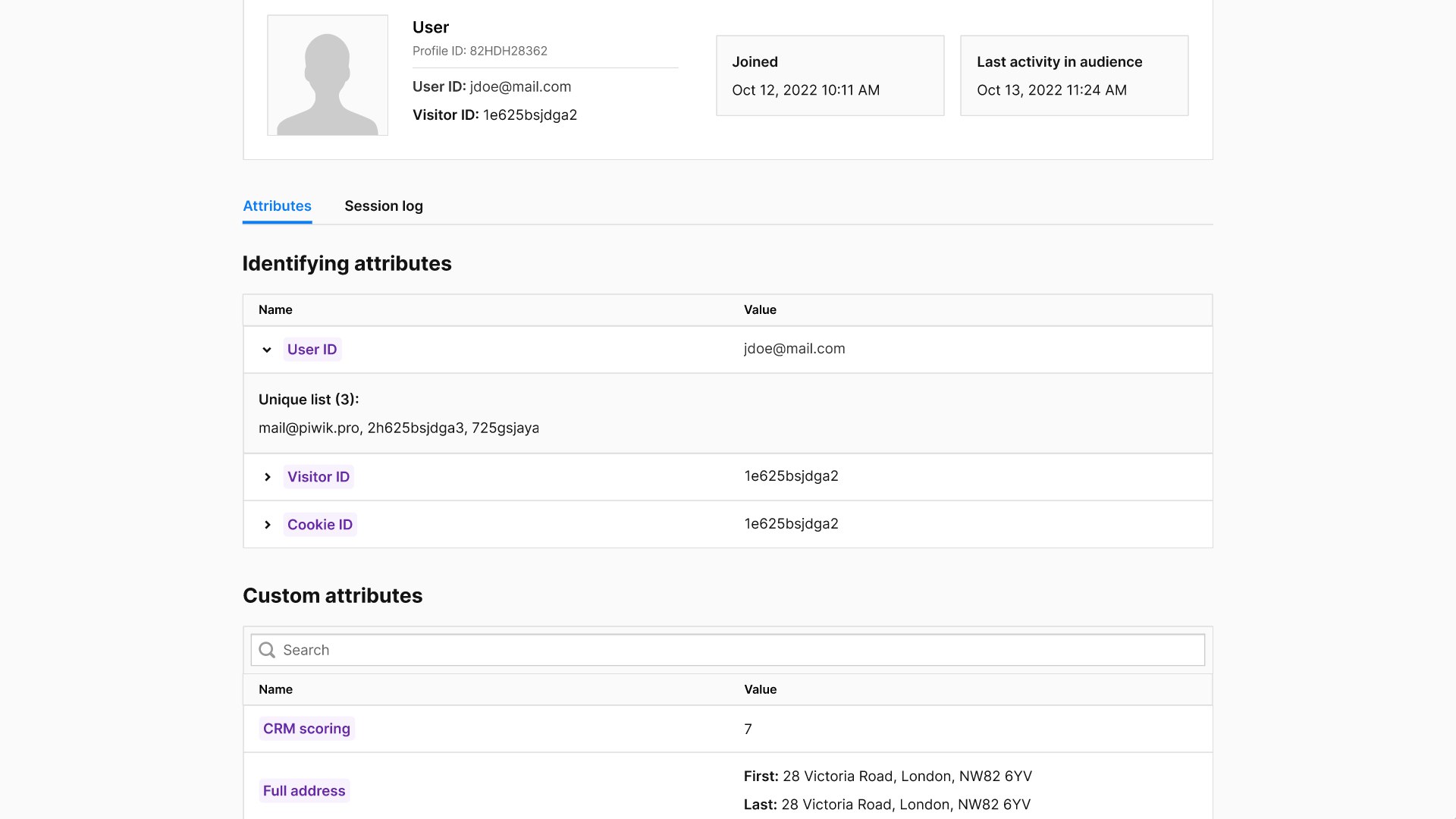Click the user avatar placeholder image
This screenshot has width=1456, height=819.
tap(327, 75)
